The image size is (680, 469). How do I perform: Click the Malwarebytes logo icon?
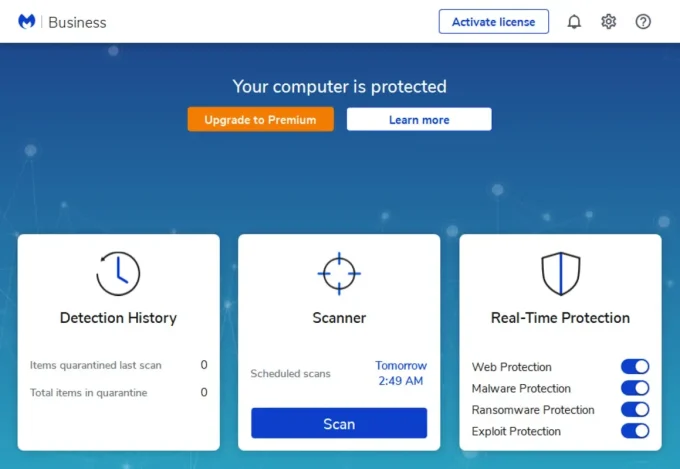point(26,21)
